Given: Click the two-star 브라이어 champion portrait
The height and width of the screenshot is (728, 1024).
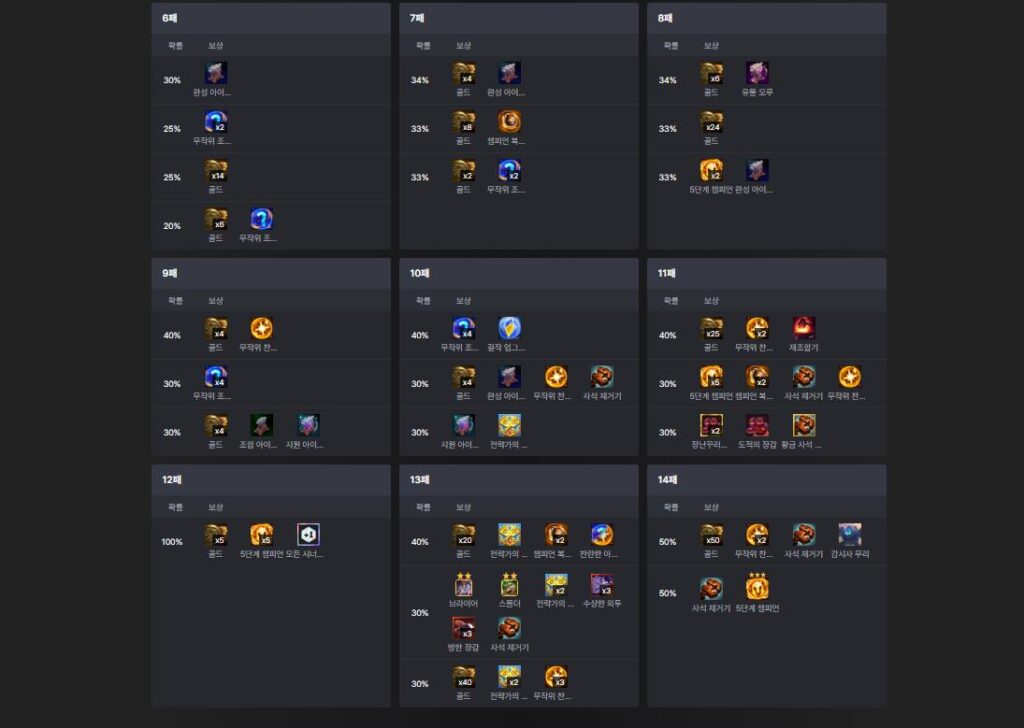Looking at the screenshot, I should pos(464,584).
